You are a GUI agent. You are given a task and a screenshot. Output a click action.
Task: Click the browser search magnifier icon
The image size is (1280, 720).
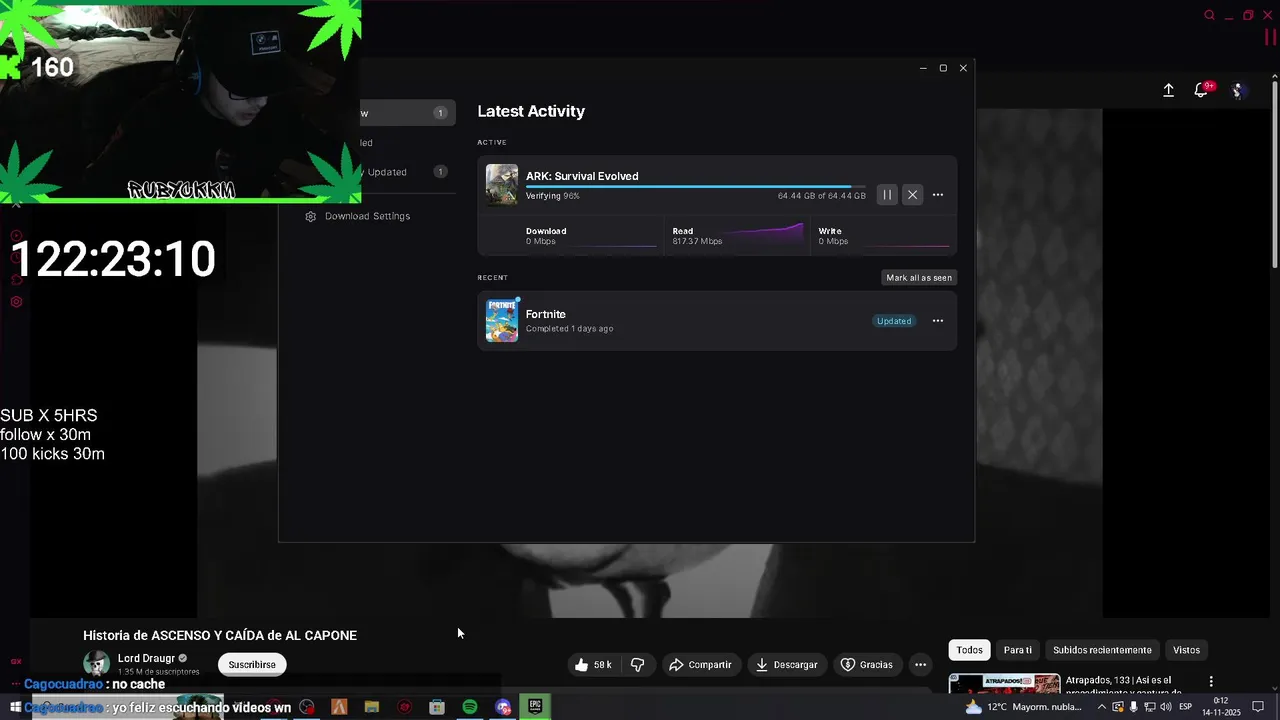1210,15
